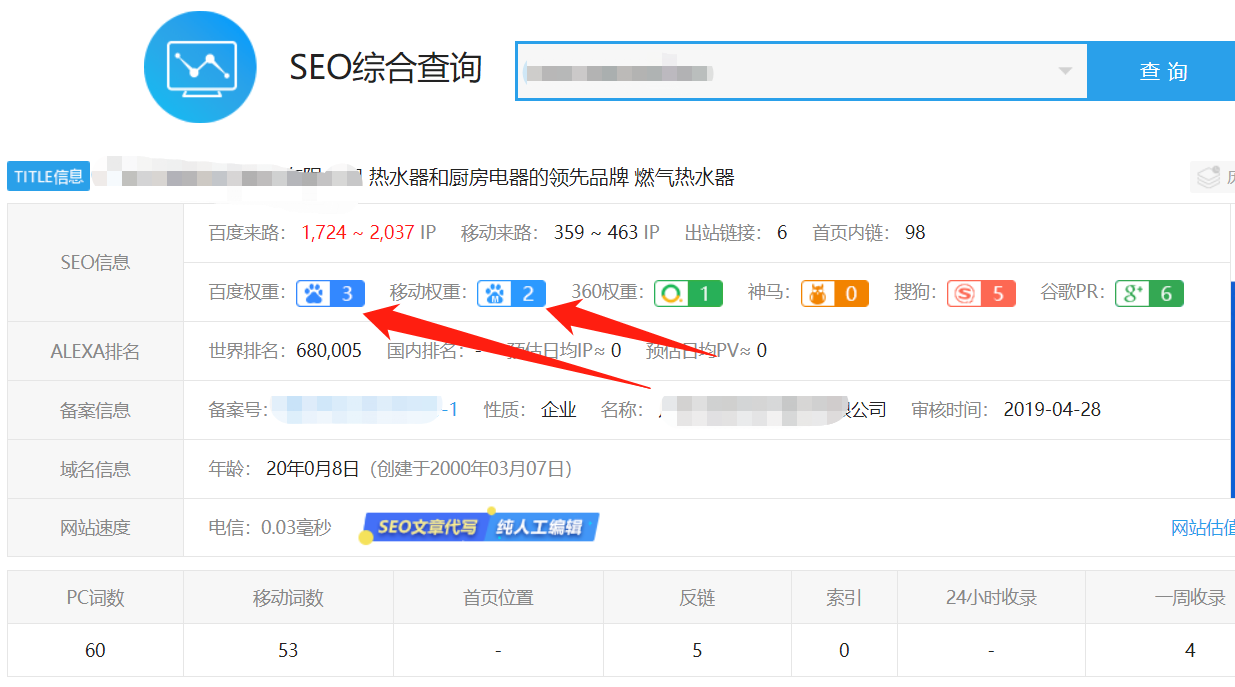Click the 一周收录 value 4
1235x687 pixels.
(x=1189, y=650)
